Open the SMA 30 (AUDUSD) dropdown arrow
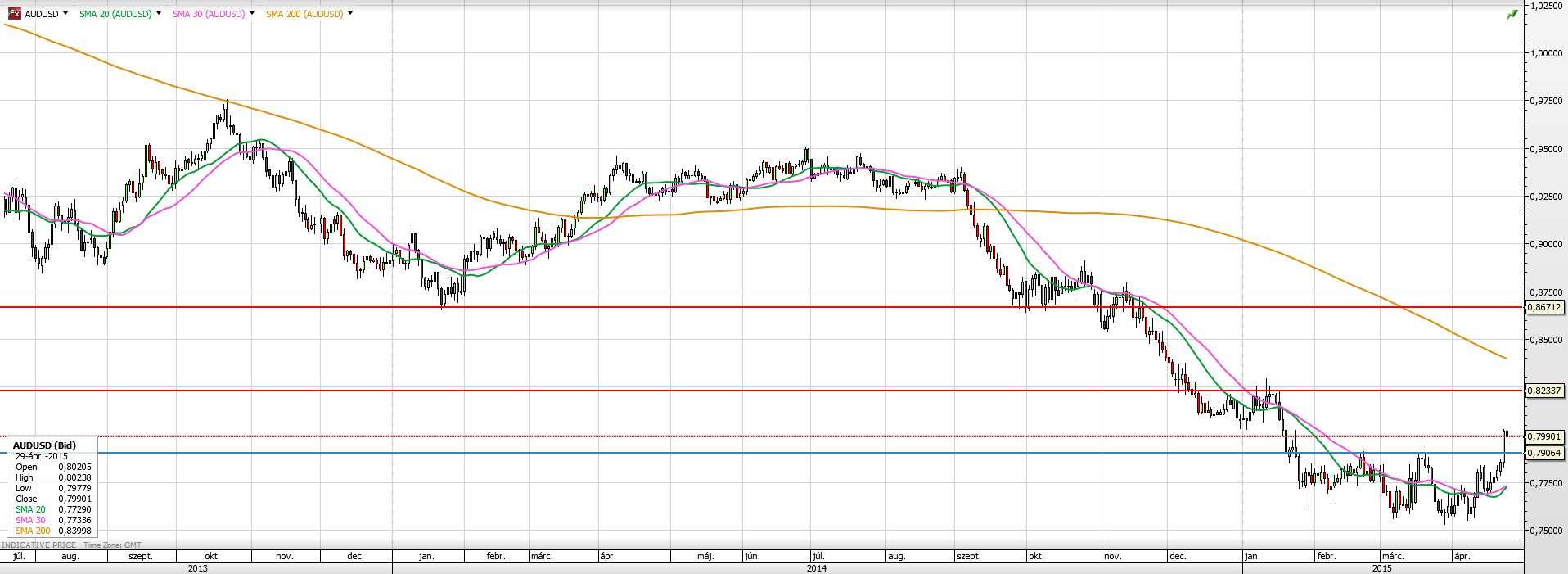 pos(252,13)
